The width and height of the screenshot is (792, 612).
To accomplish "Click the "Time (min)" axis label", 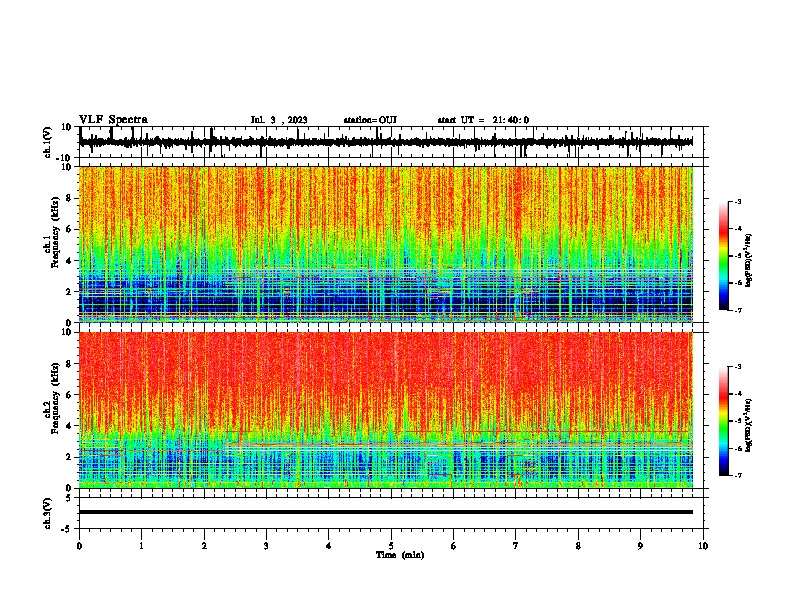I will [400, 555].
